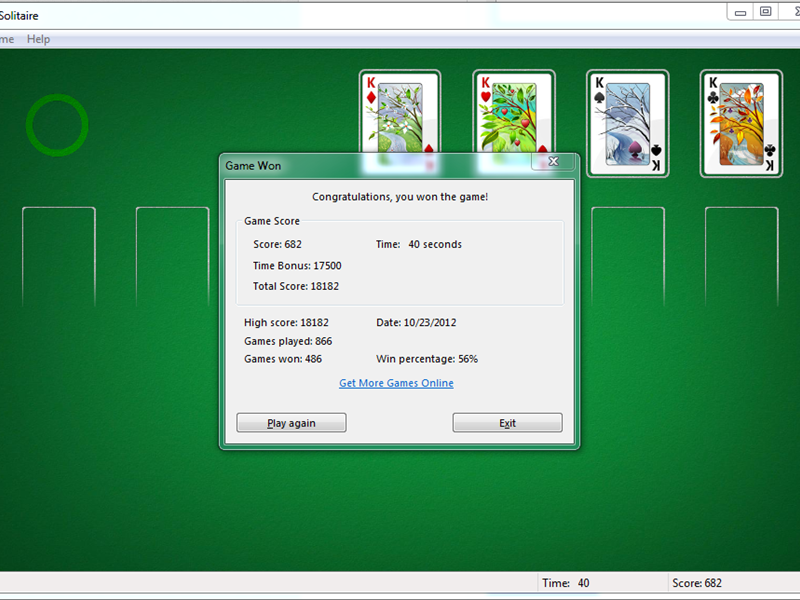
Task: Click the green circle empty stock pile
Action: point(57,125)
